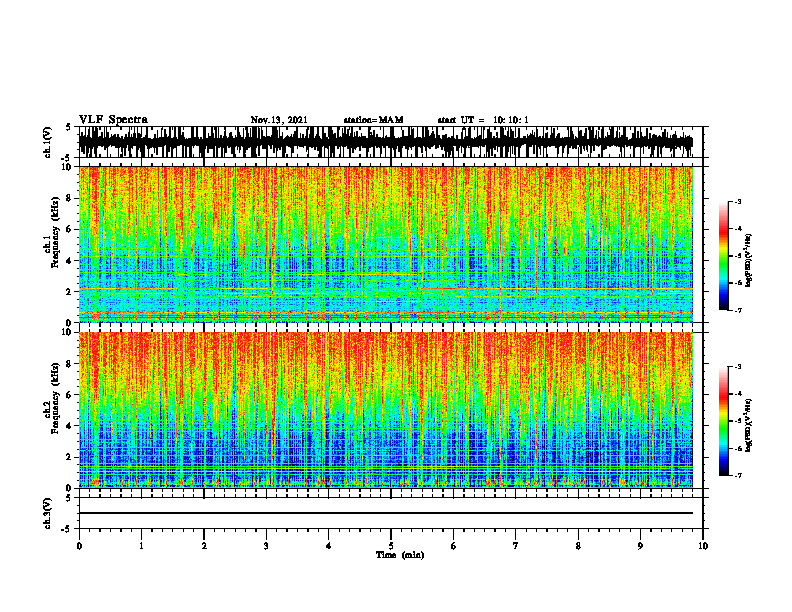Select the "Nov.13, 2021" date text
The image size is (792, 612).
(x=279, y=120)
